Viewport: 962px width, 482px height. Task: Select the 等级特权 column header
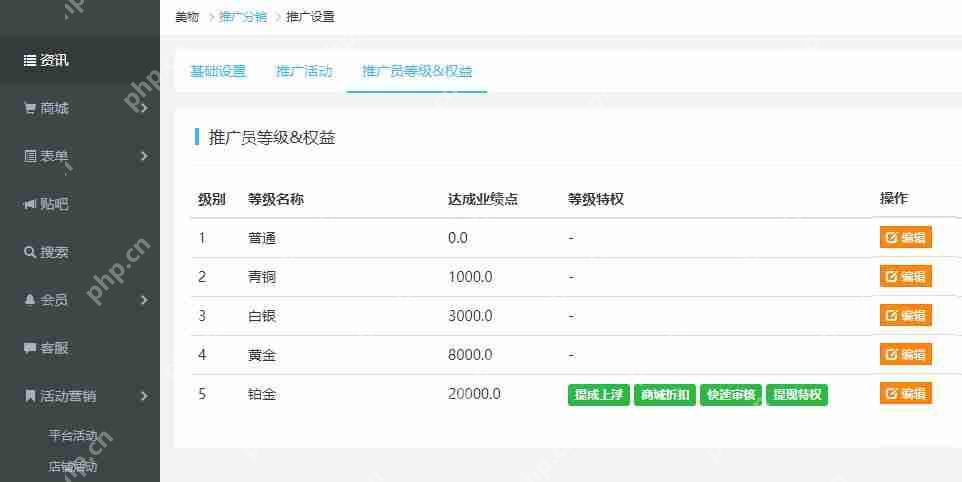pyautogui.click(x=596, y=199)
